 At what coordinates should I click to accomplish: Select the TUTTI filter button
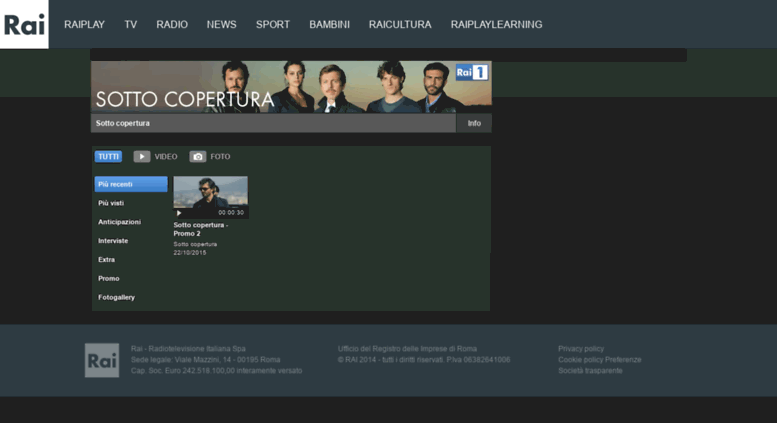108,157
